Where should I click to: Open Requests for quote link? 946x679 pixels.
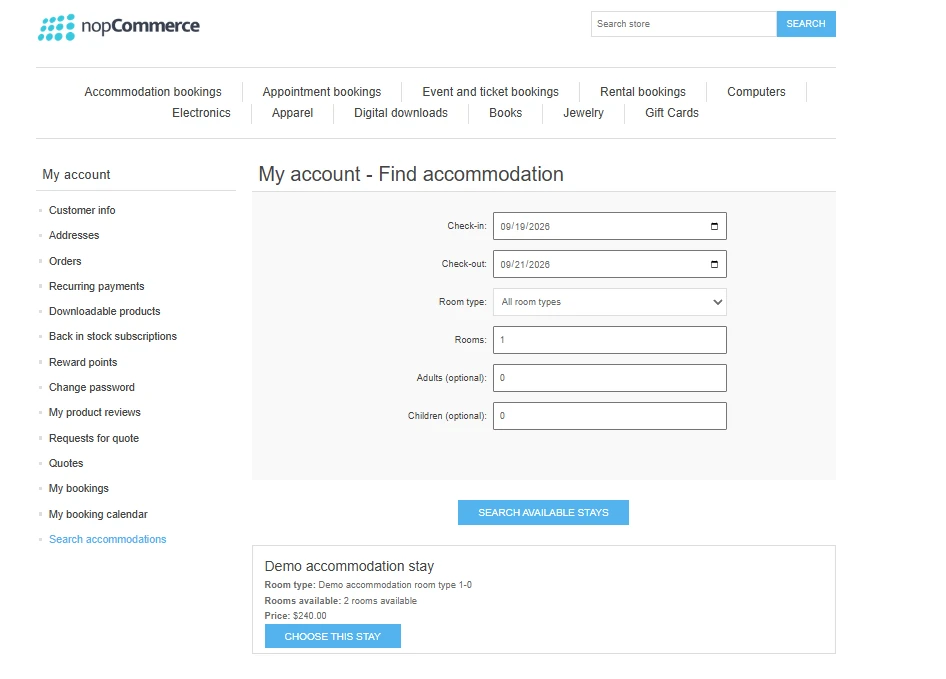94,438
